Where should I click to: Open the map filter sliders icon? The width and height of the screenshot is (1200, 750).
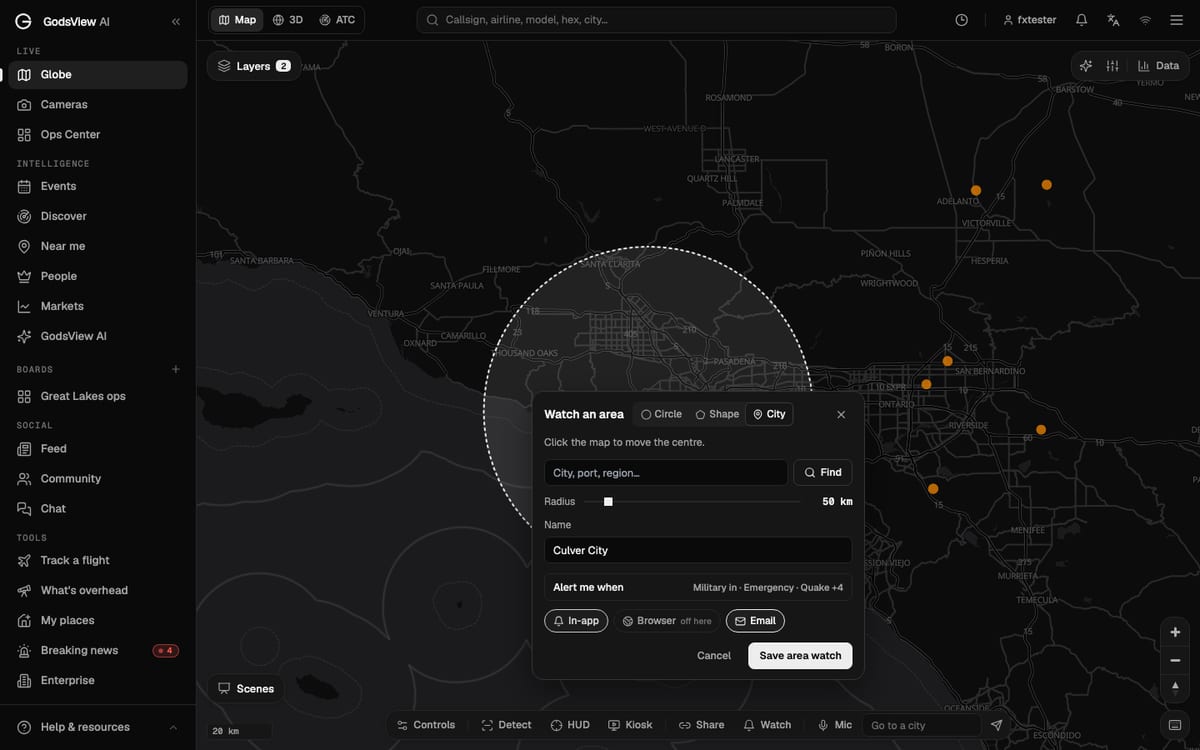1112,66
